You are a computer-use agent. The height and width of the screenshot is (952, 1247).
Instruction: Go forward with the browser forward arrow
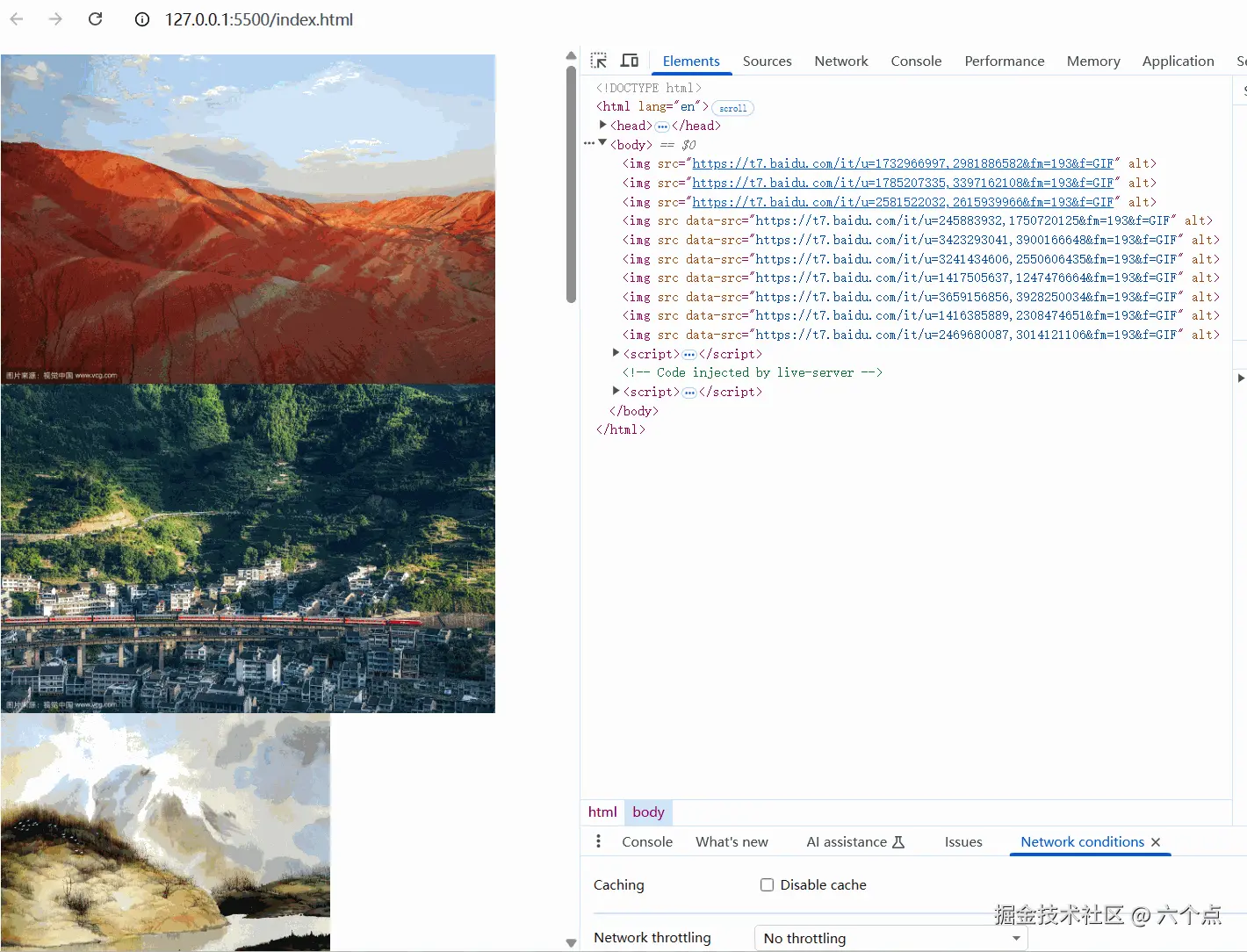point(55,18)
